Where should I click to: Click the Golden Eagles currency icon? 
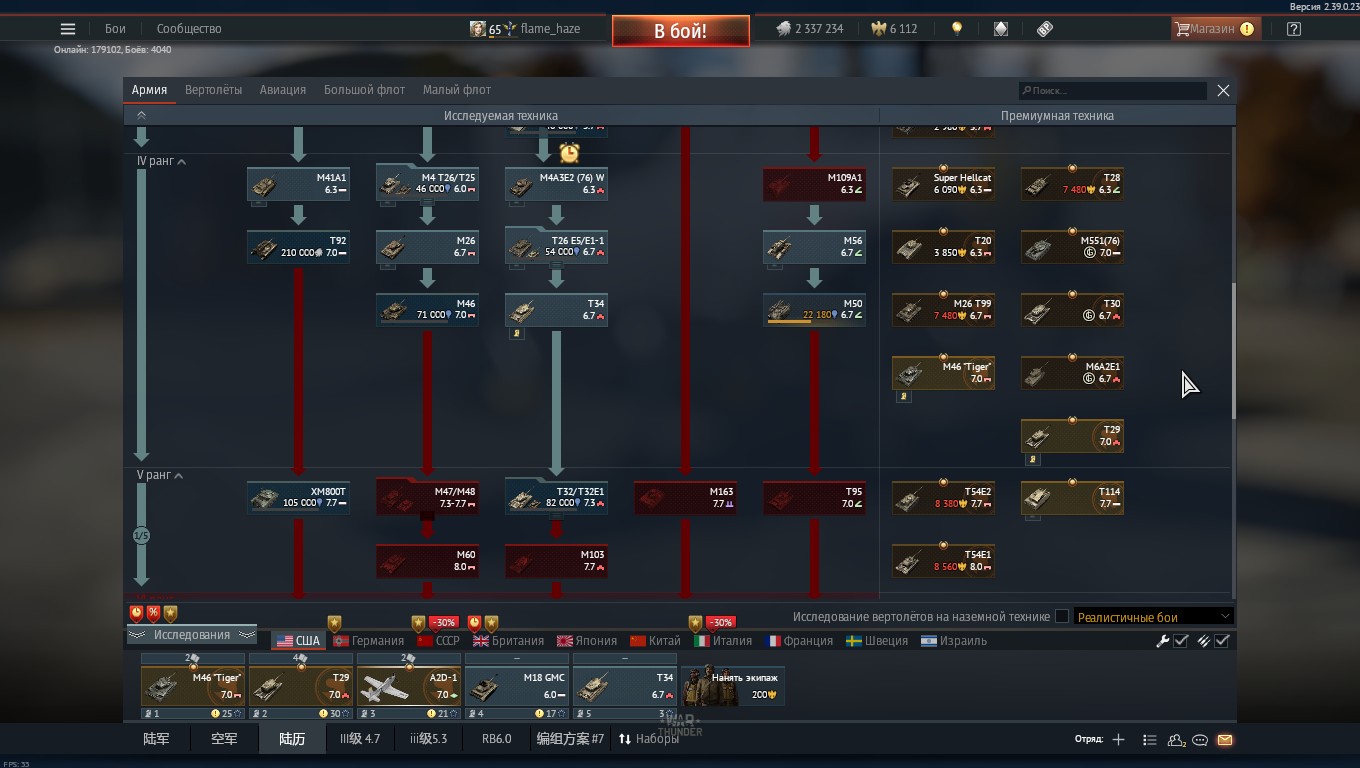(880, 29)
